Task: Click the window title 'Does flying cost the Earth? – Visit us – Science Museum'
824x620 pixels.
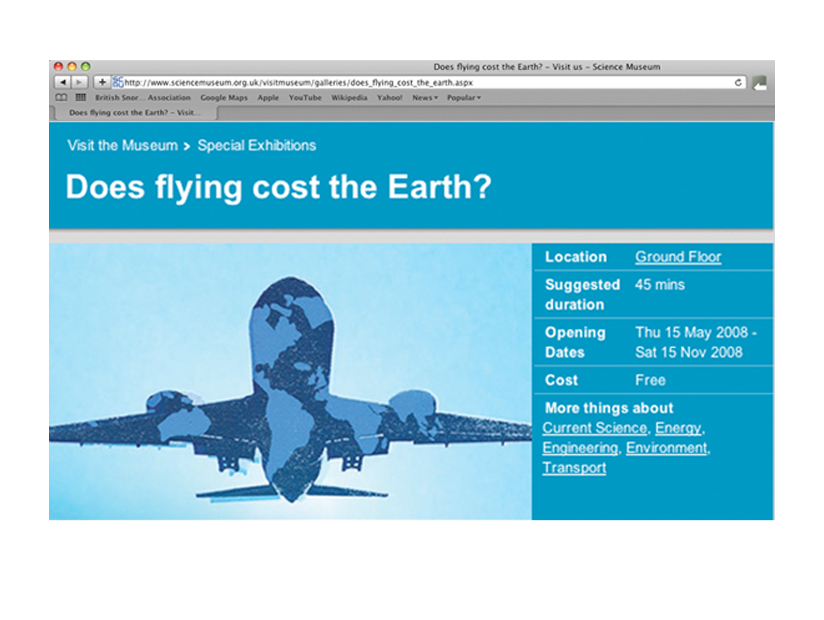Action: (x=547, y=67)
